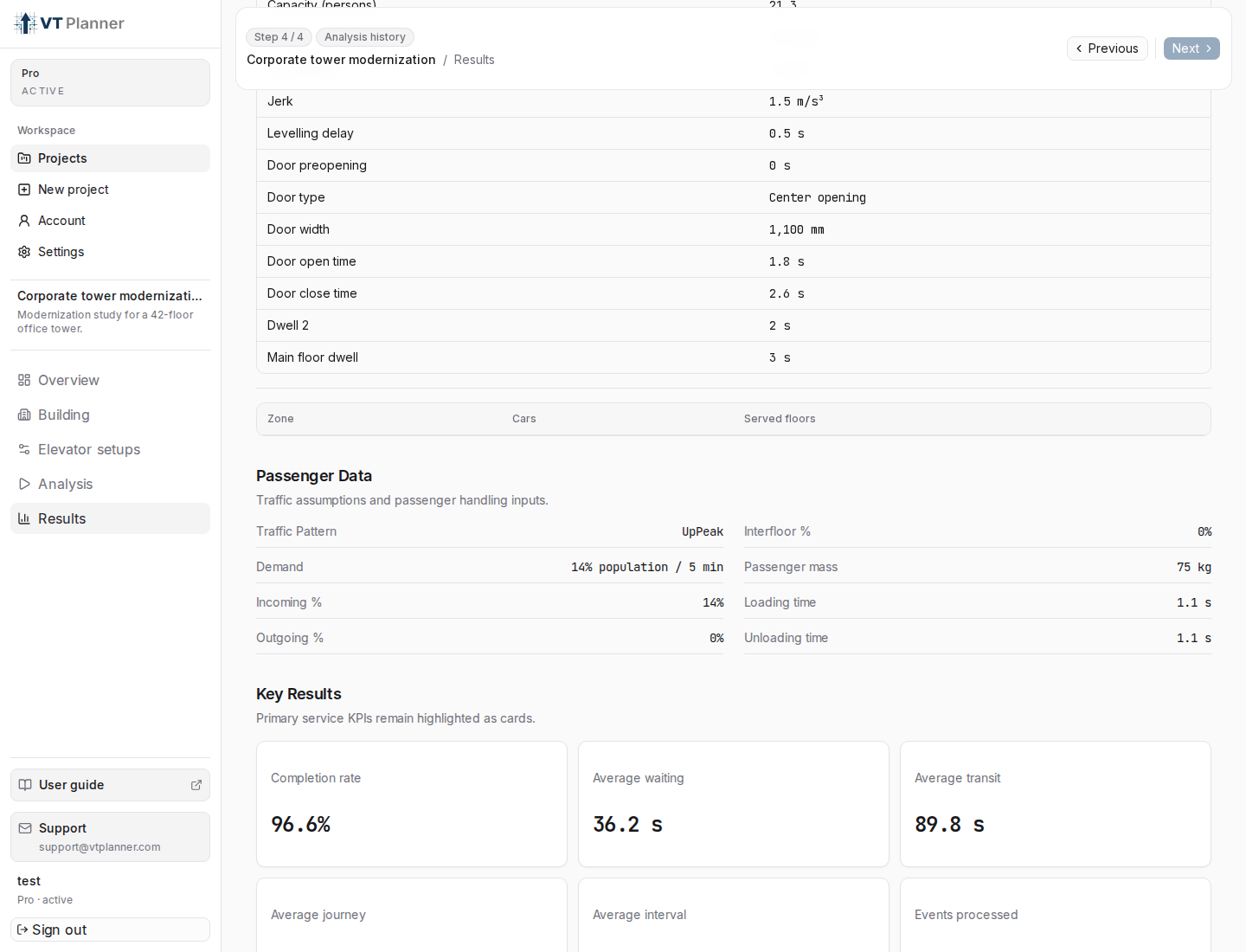Click the Passenger mass 75 kg value
Image resolution: width=1246 pixels, height=952 pixels.
tap(1194, 567)
